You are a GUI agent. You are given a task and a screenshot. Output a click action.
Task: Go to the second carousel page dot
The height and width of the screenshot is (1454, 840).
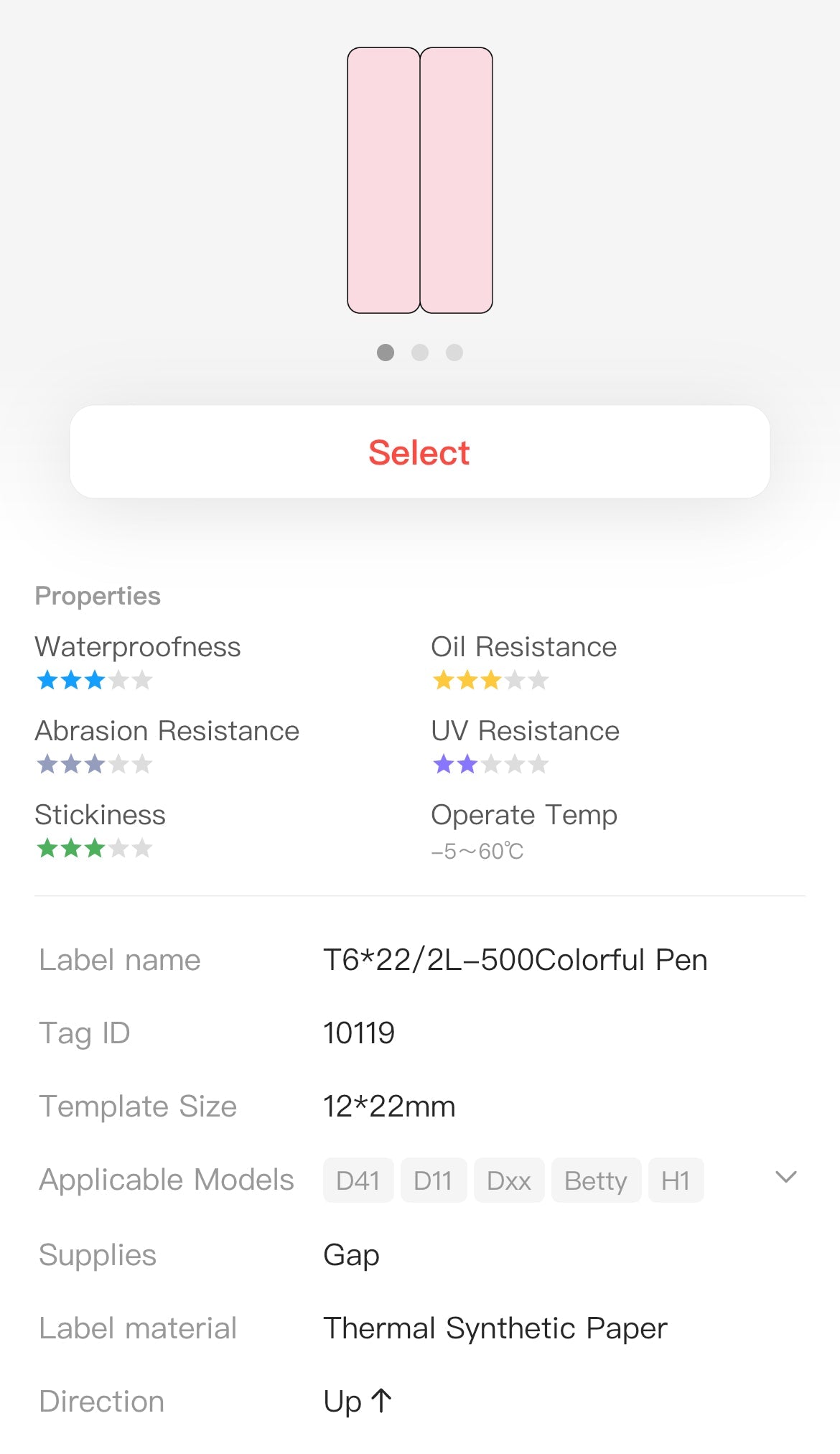(x=420, y=353)
